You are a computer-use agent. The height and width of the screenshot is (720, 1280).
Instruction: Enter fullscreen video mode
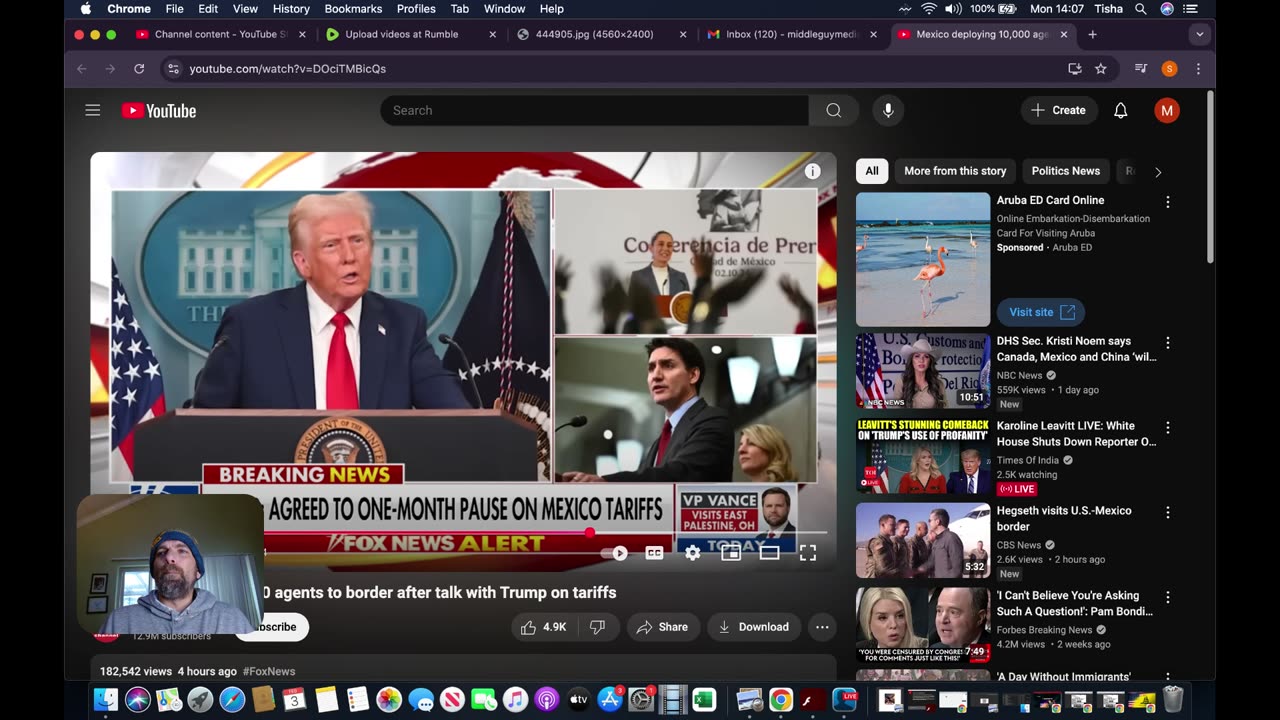pos(808,553)
